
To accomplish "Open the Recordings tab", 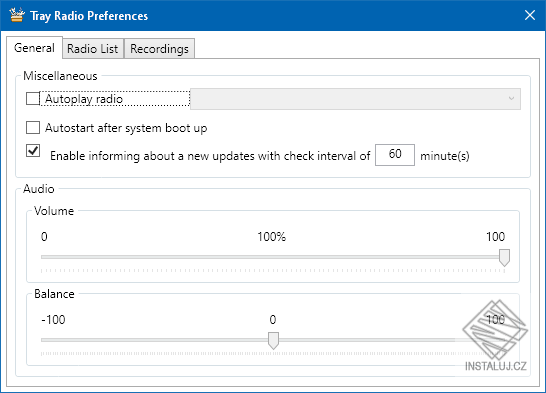I will click(x=159, y=49).
